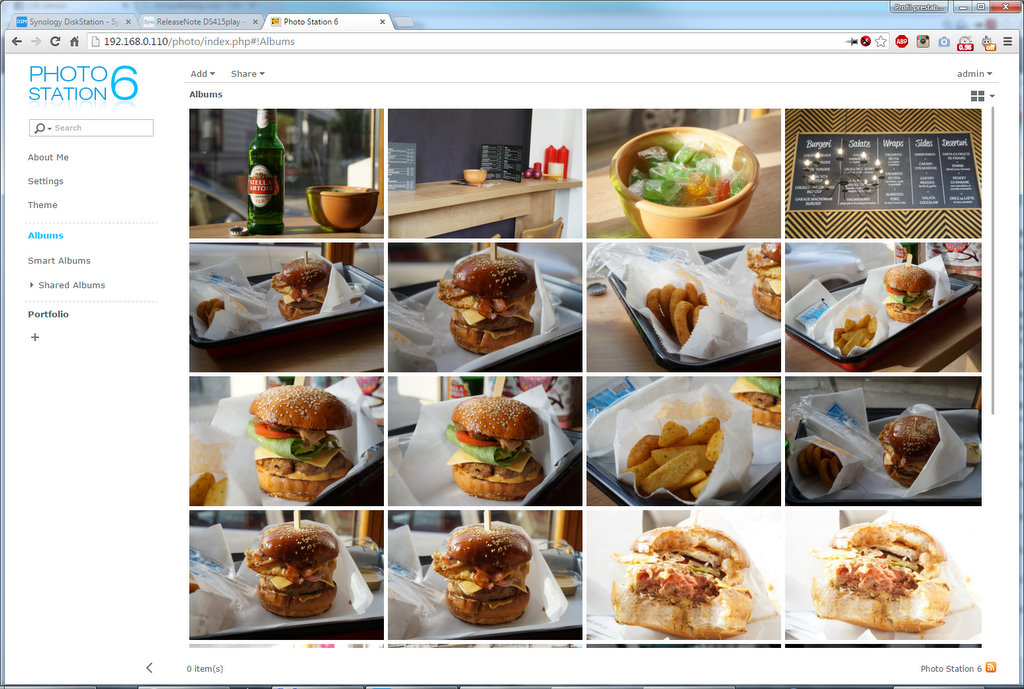
Task: Click the browser Forward arrow
Action: click(x=36, y=41)
